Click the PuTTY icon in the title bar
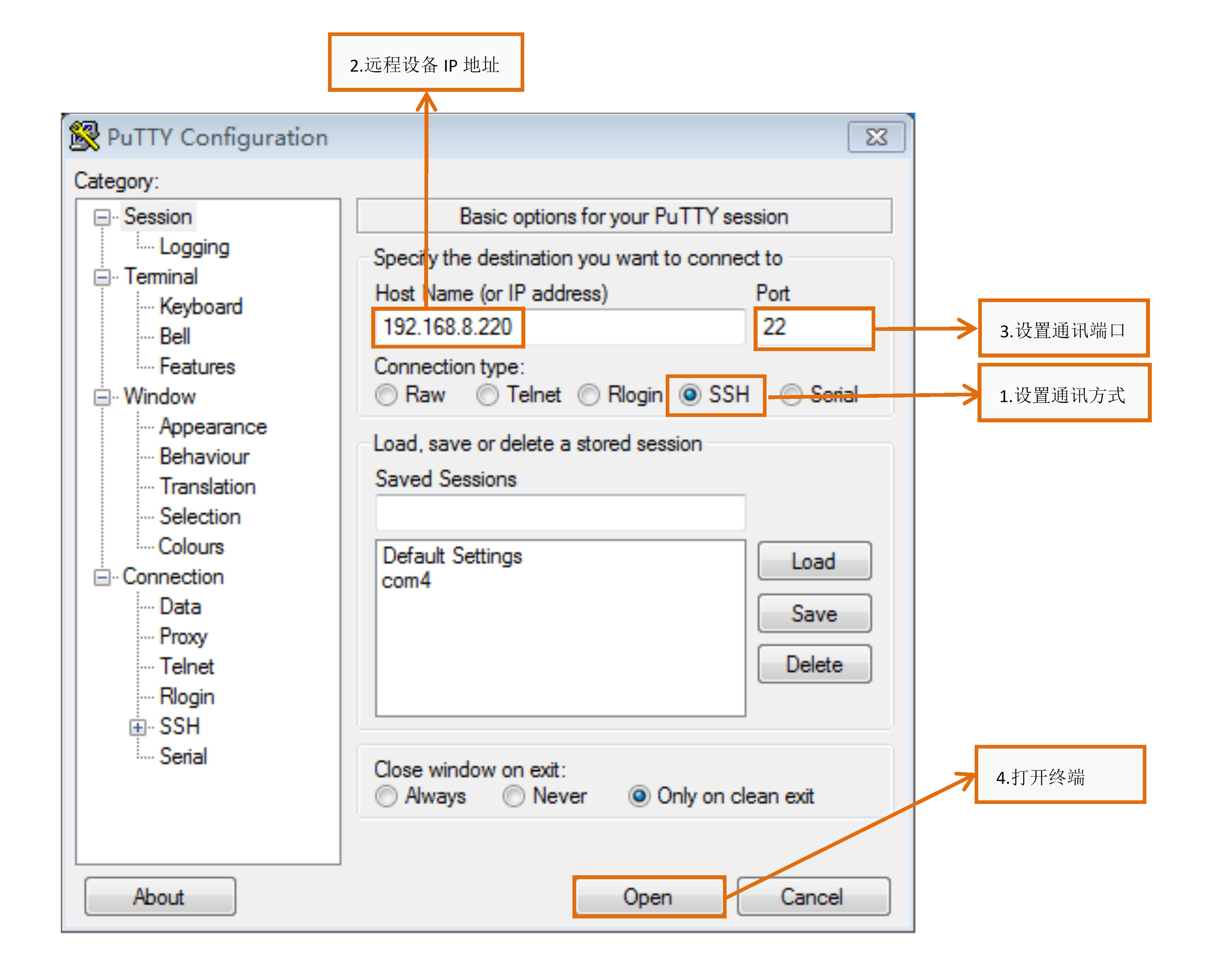 [85, 136]
